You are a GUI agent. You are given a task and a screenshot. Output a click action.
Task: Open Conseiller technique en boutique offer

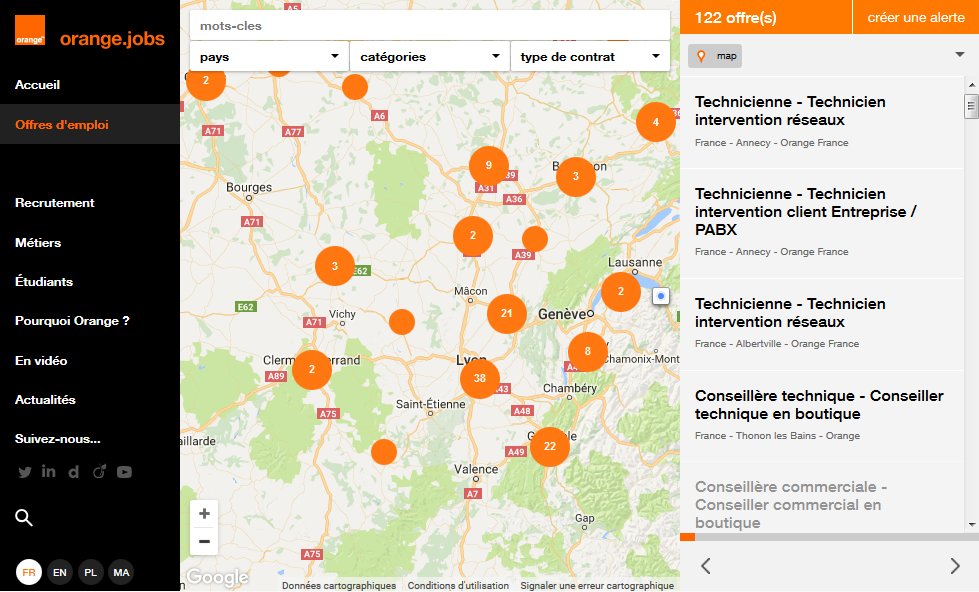click(x=822, y=416)
